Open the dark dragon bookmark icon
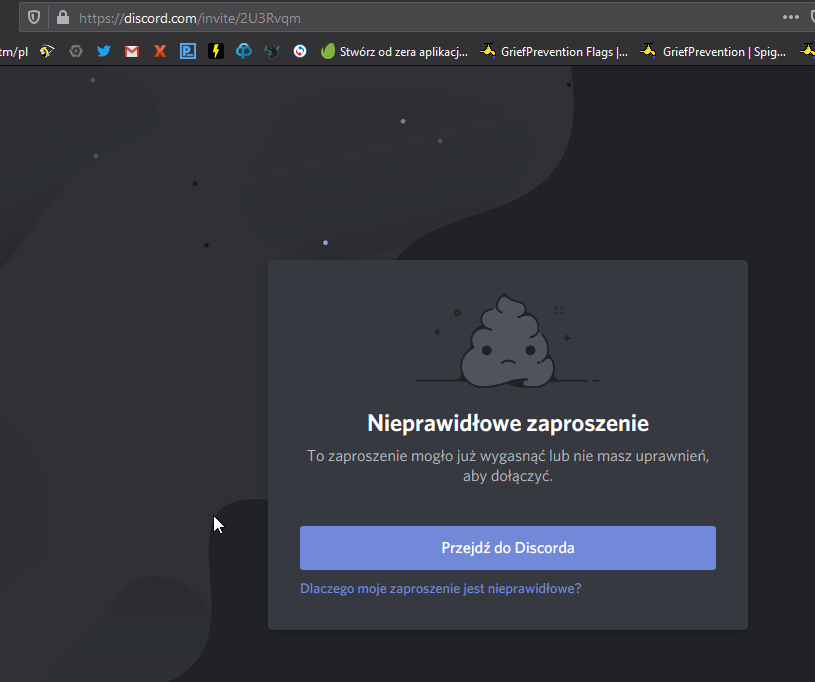Screen dimensions: 815x682 (x=271, y=51)
